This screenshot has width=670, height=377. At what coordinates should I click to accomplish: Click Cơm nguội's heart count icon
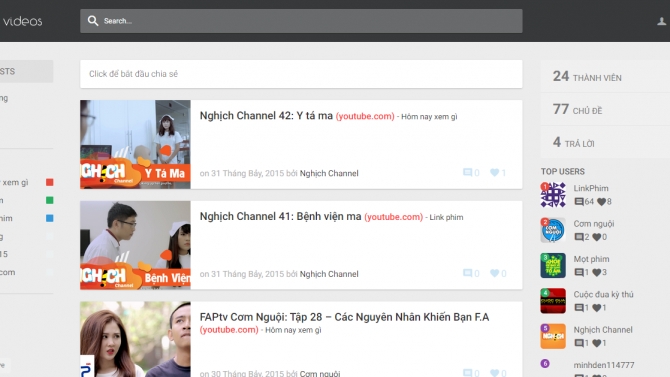[597, 237]
